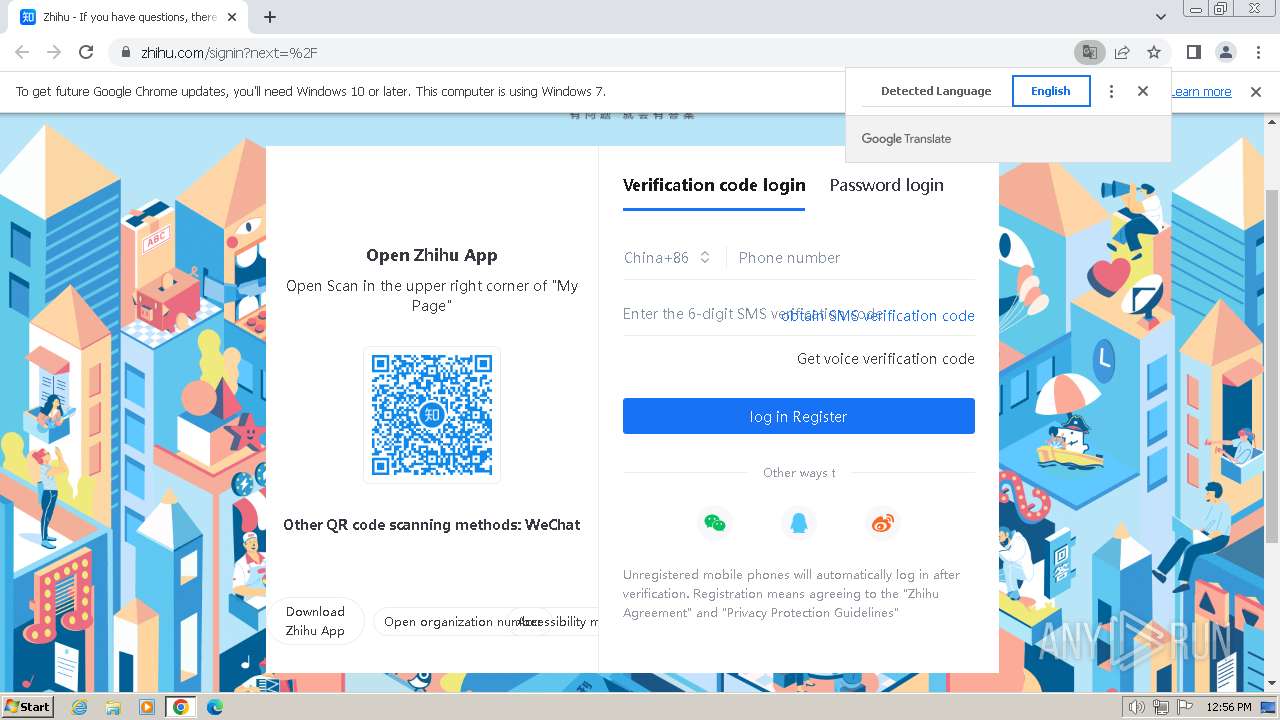This screenshot has height=720, width=1280.
Task: Bookmark this page with star icon
Action: (1154, 52)
